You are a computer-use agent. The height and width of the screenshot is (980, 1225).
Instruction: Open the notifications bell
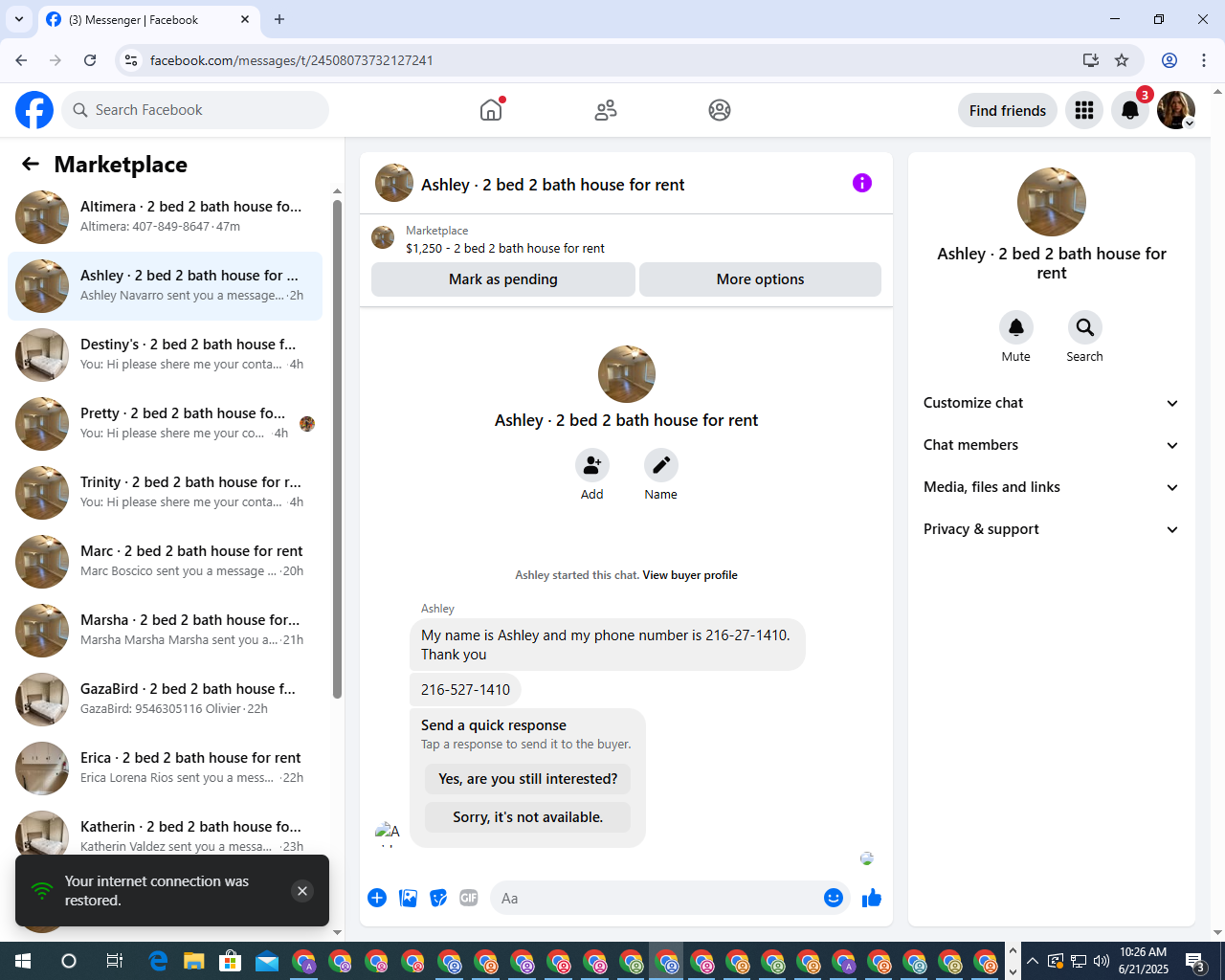pyautogui.click(x=1130, y=110)
